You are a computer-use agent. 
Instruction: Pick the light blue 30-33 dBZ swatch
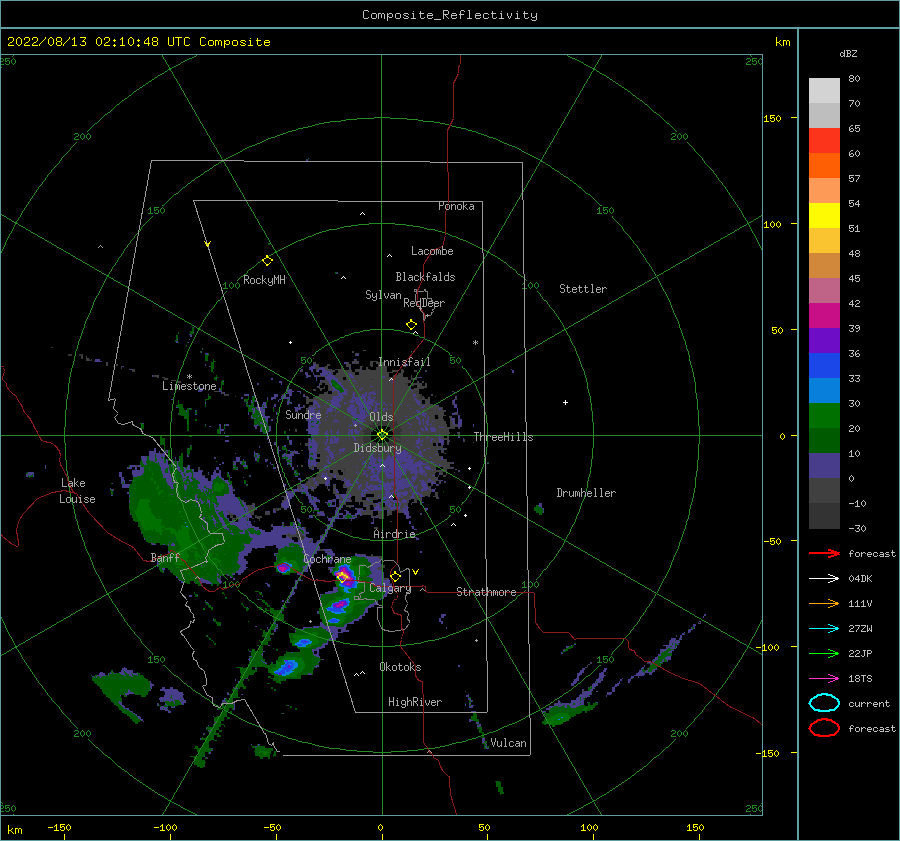824,390
